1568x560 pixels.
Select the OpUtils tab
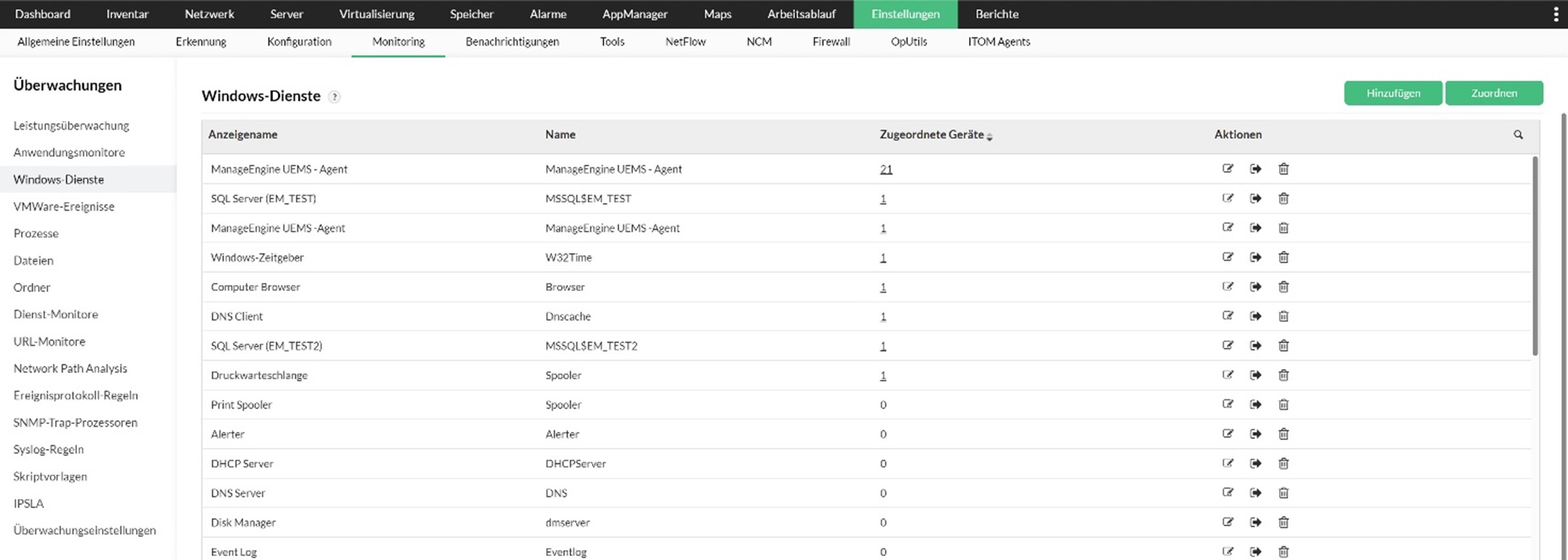tap(908, 41)
